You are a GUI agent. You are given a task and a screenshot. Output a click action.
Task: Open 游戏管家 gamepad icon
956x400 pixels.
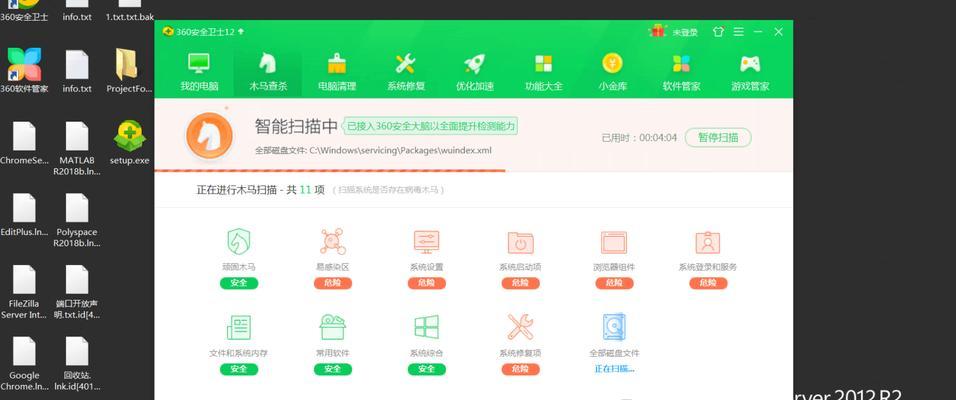pyautogui.click(x=750, y=63)
